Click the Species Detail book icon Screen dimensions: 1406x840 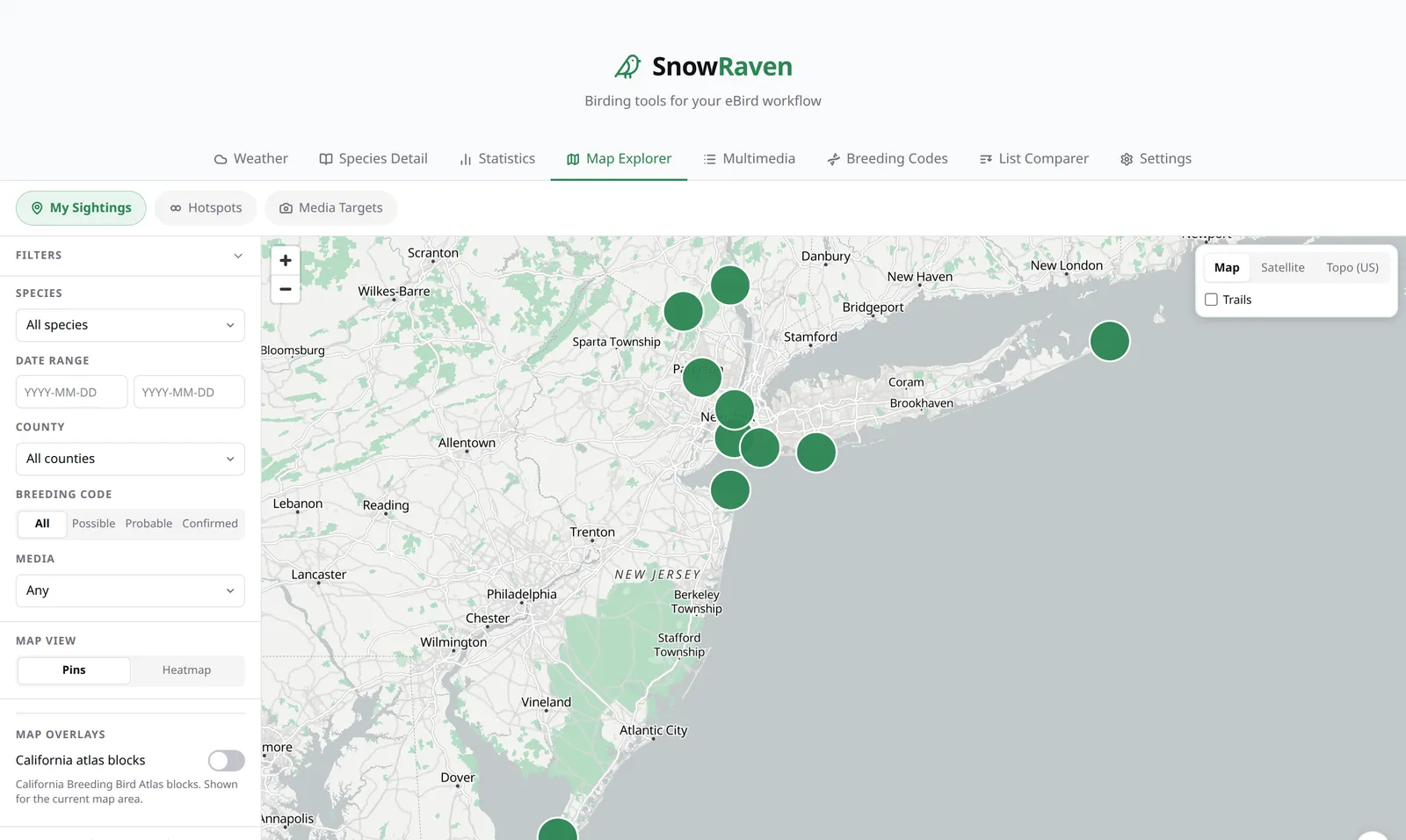[326, 159]
